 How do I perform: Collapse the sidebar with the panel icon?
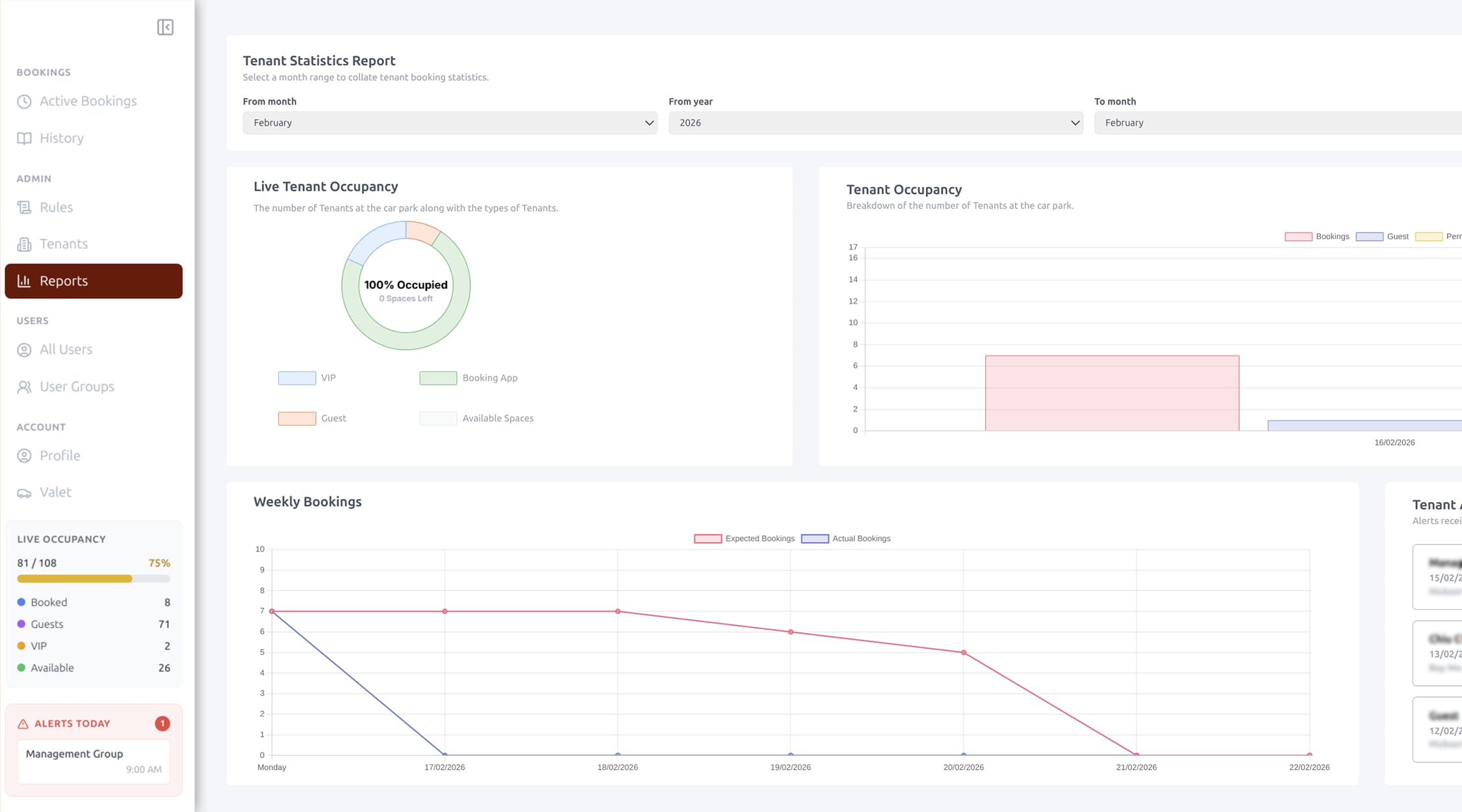164,27
